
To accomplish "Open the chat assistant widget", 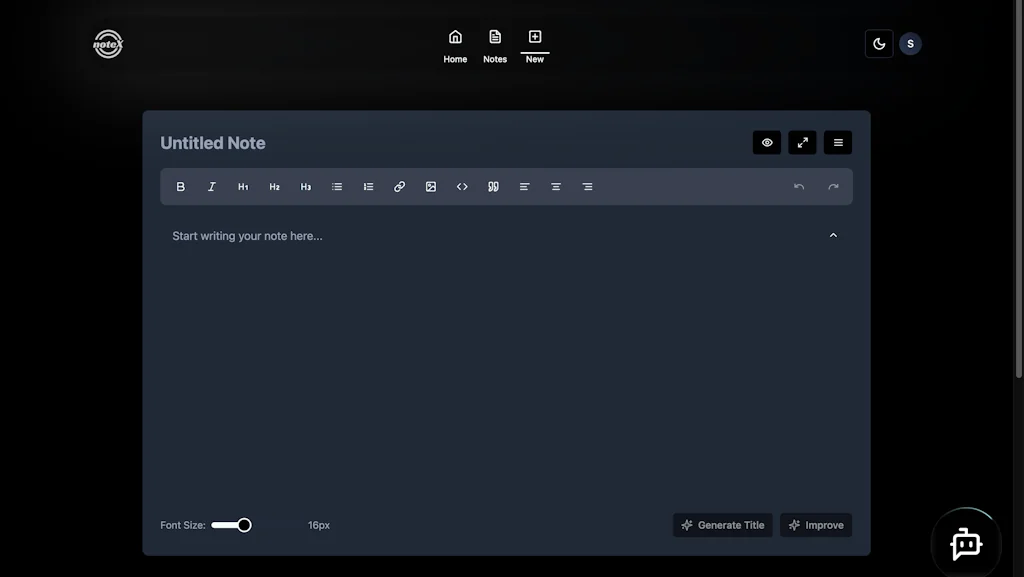I will (x=965, y=543).
